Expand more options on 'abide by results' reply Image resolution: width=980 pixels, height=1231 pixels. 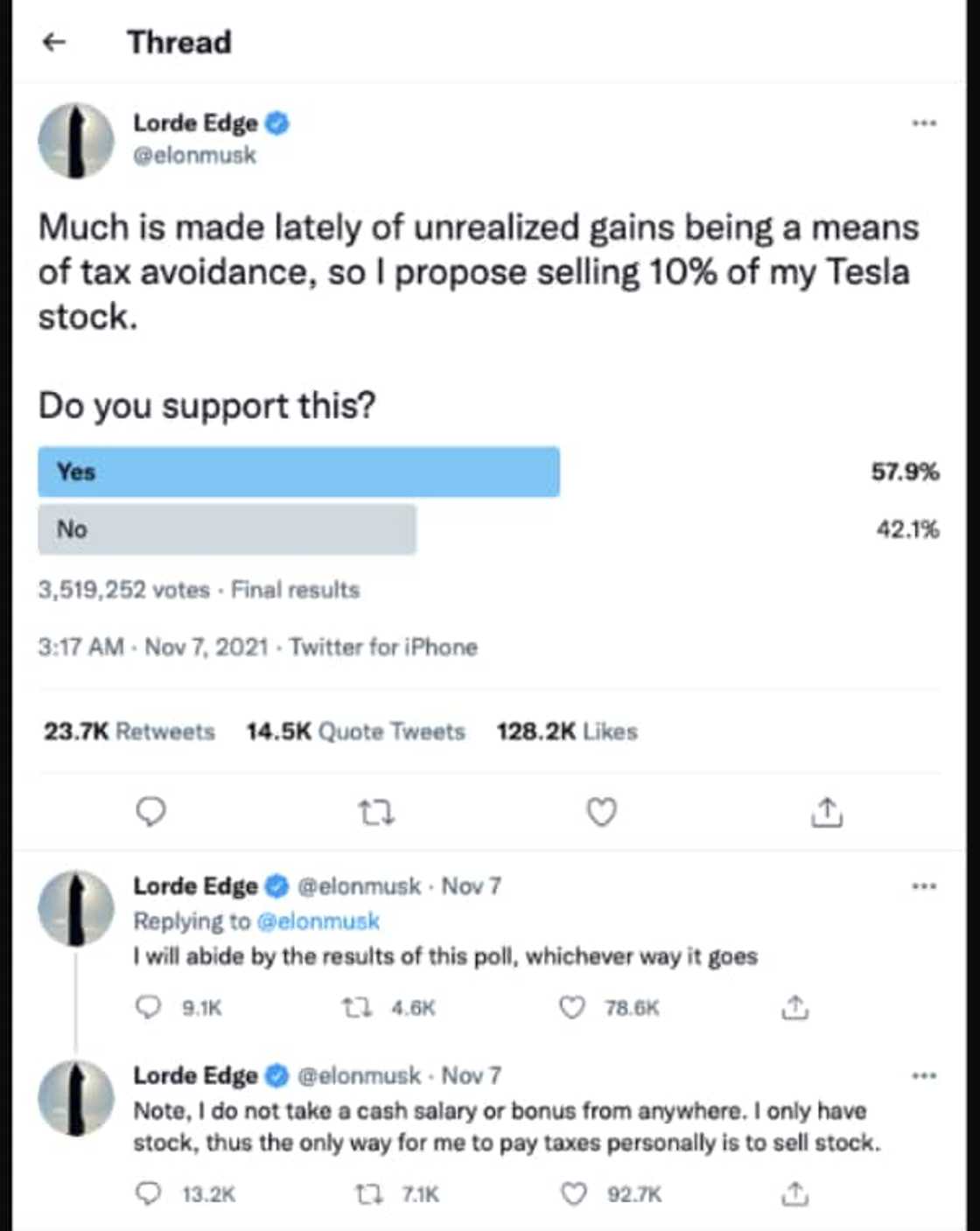(924, 886)
